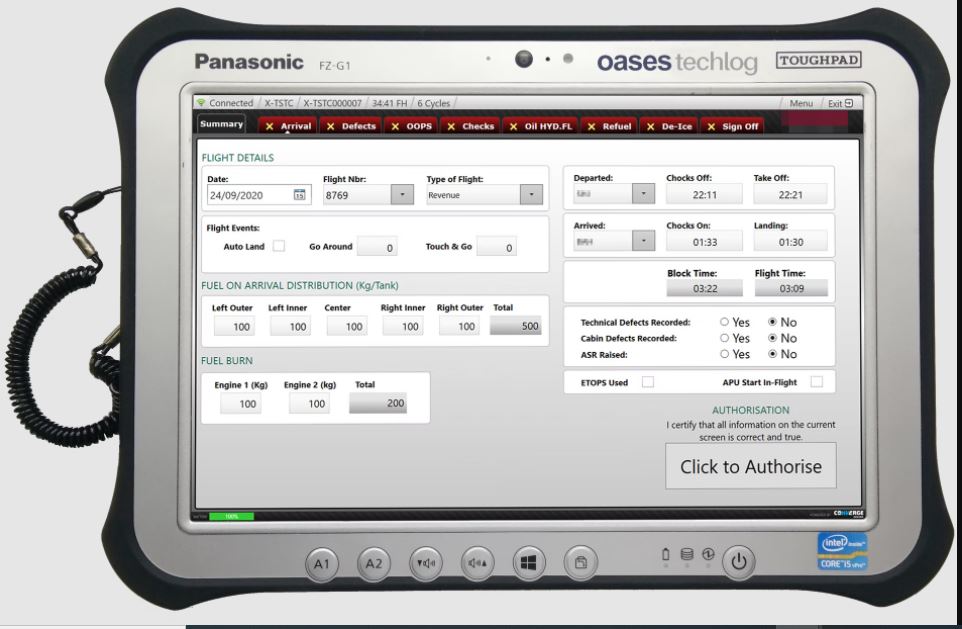Click the Block Time value 03:22
Screen dimensions: 962x629
(x=704, y=288)
